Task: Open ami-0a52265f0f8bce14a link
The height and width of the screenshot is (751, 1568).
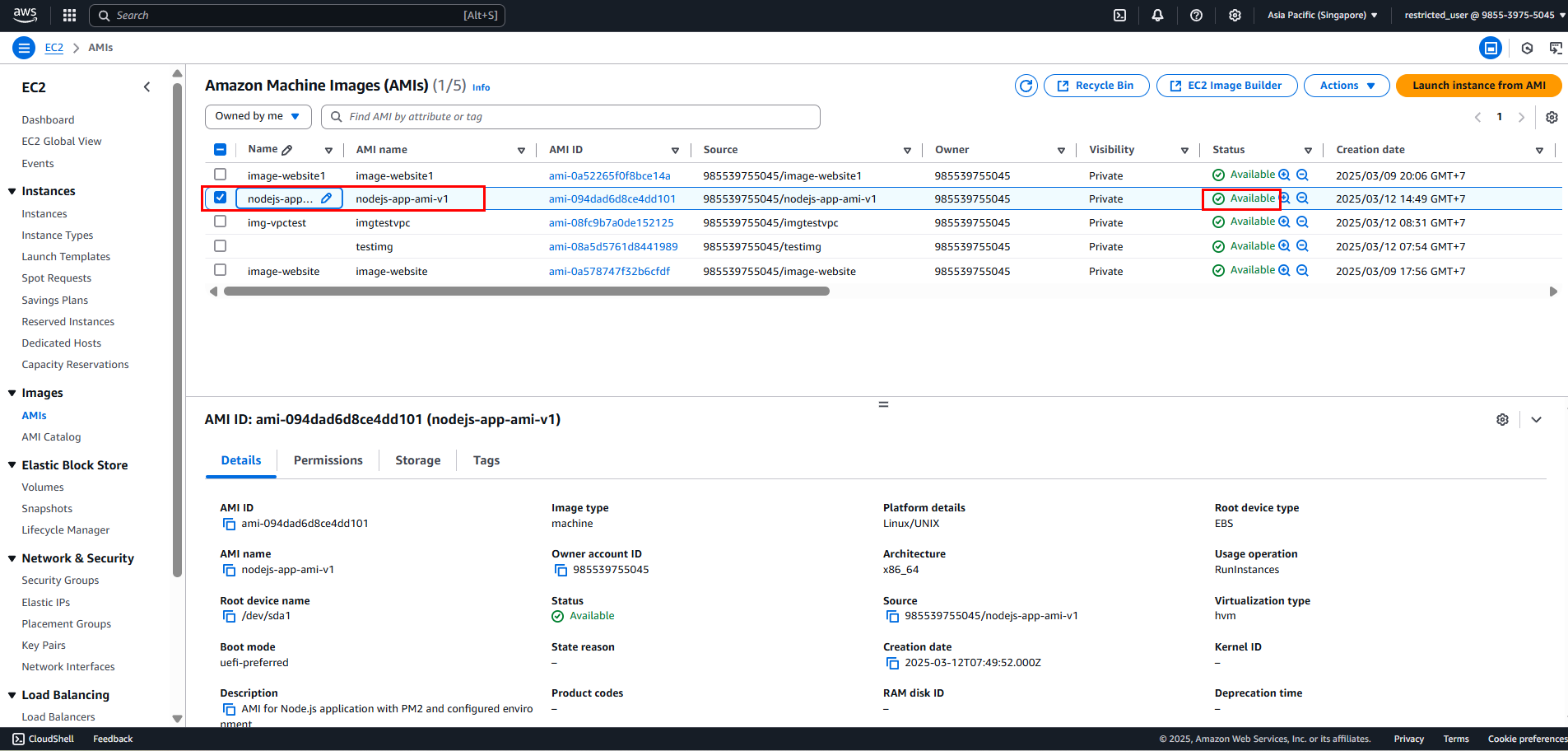Action: (x=609, y=175)
